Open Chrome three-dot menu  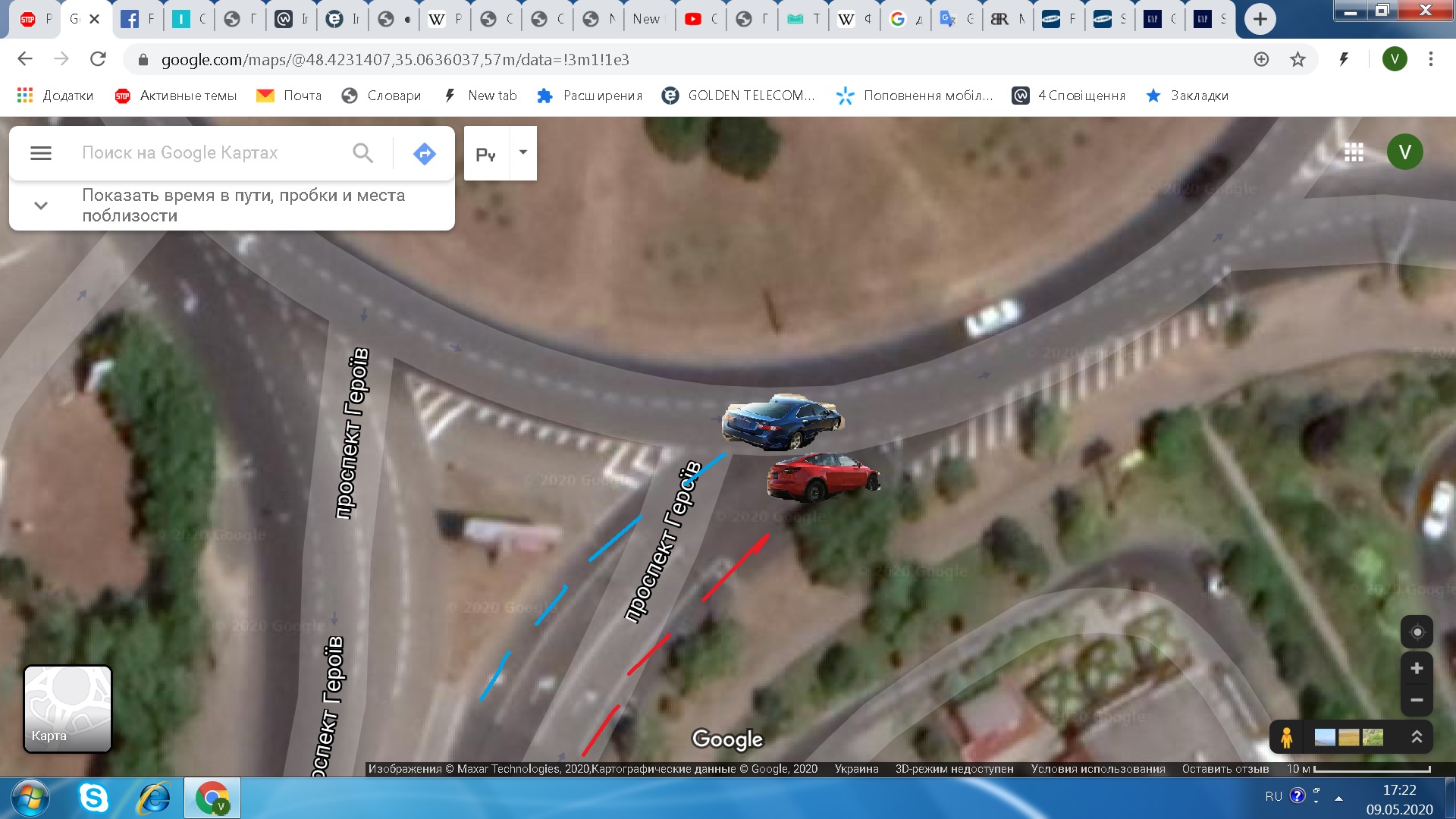click(1431, 59)
